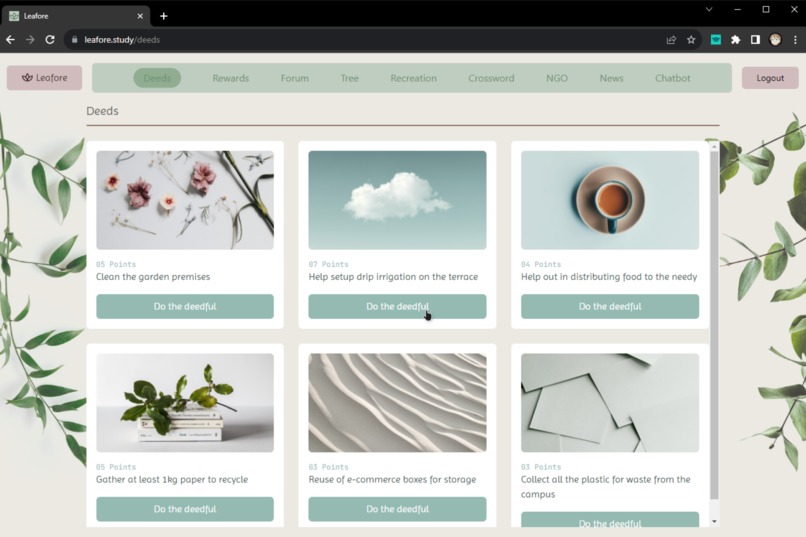Click Do the deedful for paper recycle
This screenshot has height=537, width=806.
point(185,509)
